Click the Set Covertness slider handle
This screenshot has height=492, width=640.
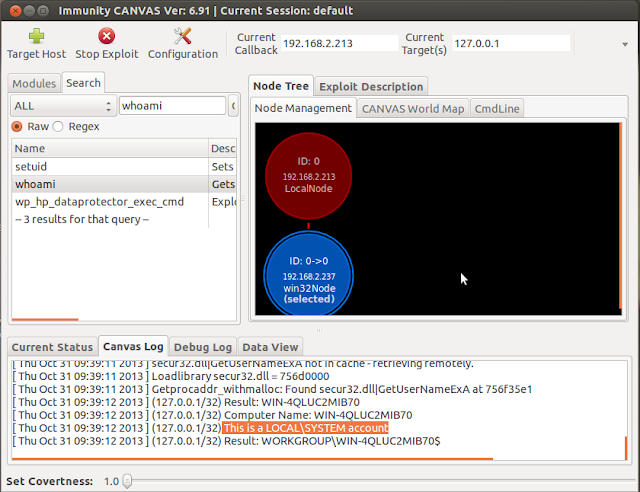pos(127,481)
